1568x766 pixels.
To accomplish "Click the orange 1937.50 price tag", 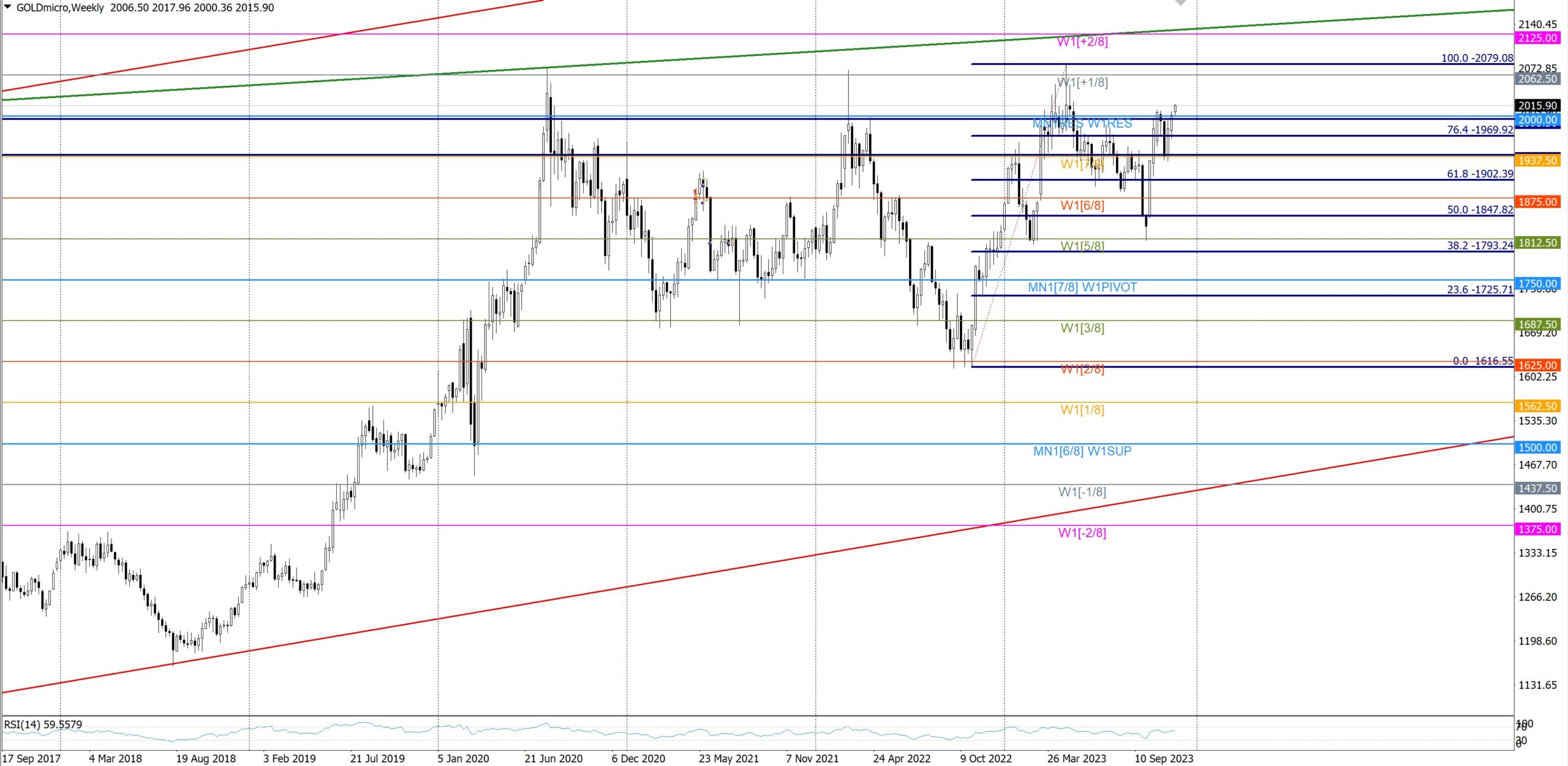I will tap(1537, 161).
